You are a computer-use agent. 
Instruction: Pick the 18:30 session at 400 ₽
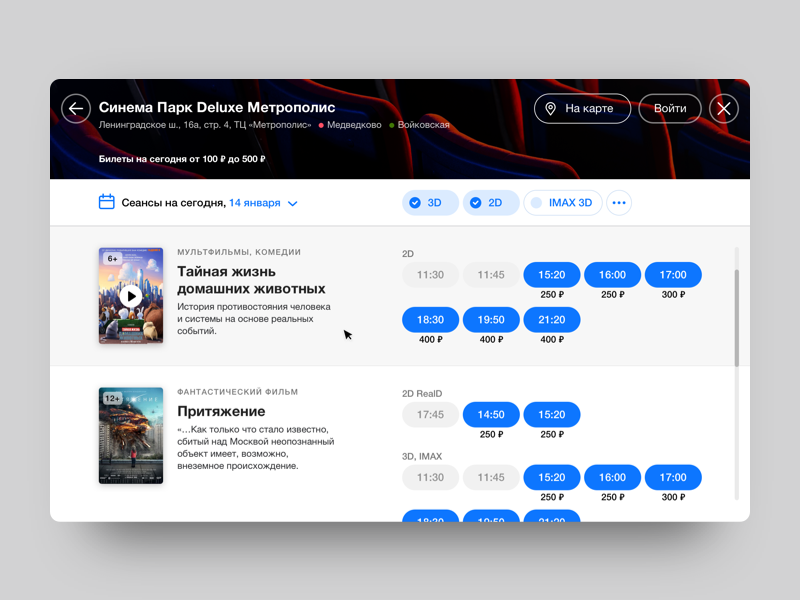430,320
